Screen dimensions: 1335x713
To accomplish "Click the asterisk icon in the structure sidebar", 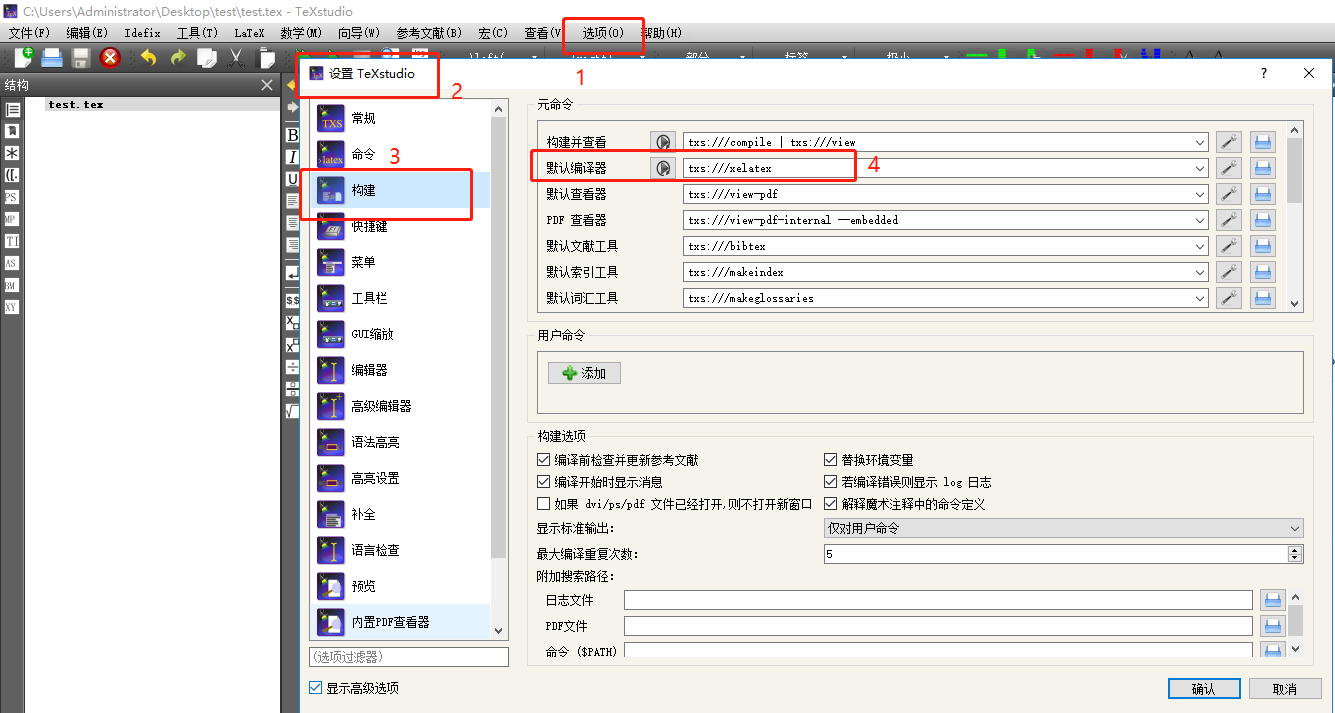I will coord(12,153).
